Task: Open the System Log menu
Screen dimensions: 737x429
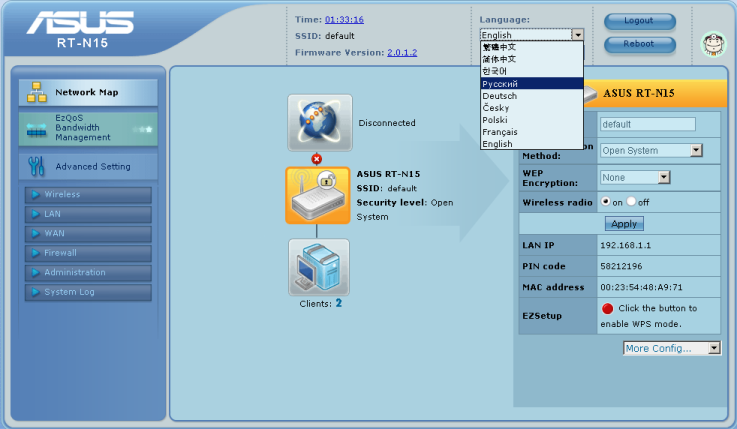Action: pyautogui.click(x=88, y=292)
